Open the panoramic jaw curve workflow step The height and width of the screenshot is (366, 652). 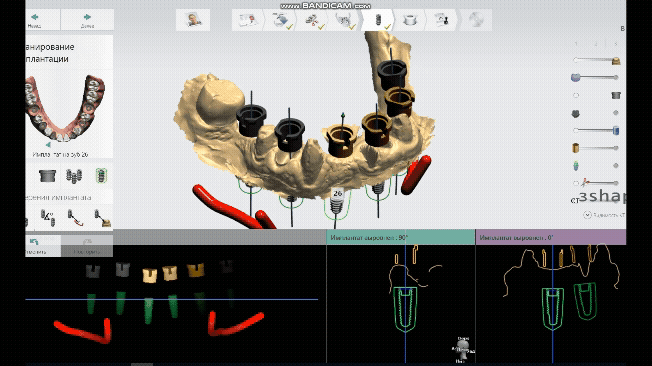click(x=345, y=20)
